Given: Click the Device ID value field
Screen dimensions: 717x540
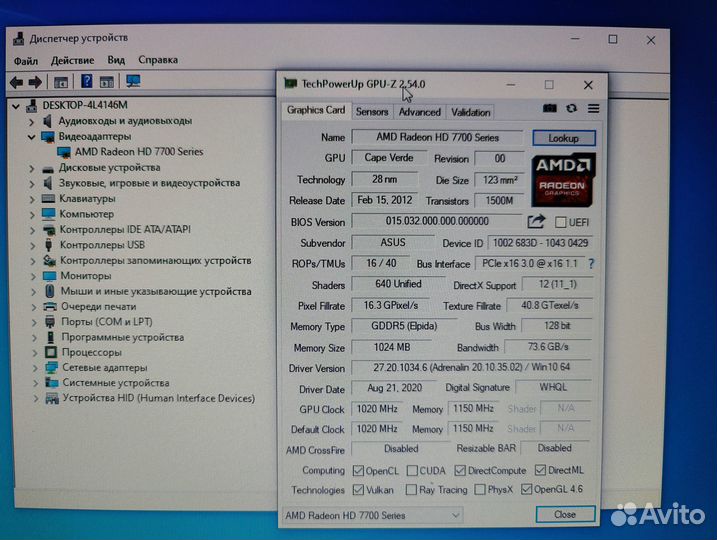Looking at the screenshot, I should (x=540, y=243).
